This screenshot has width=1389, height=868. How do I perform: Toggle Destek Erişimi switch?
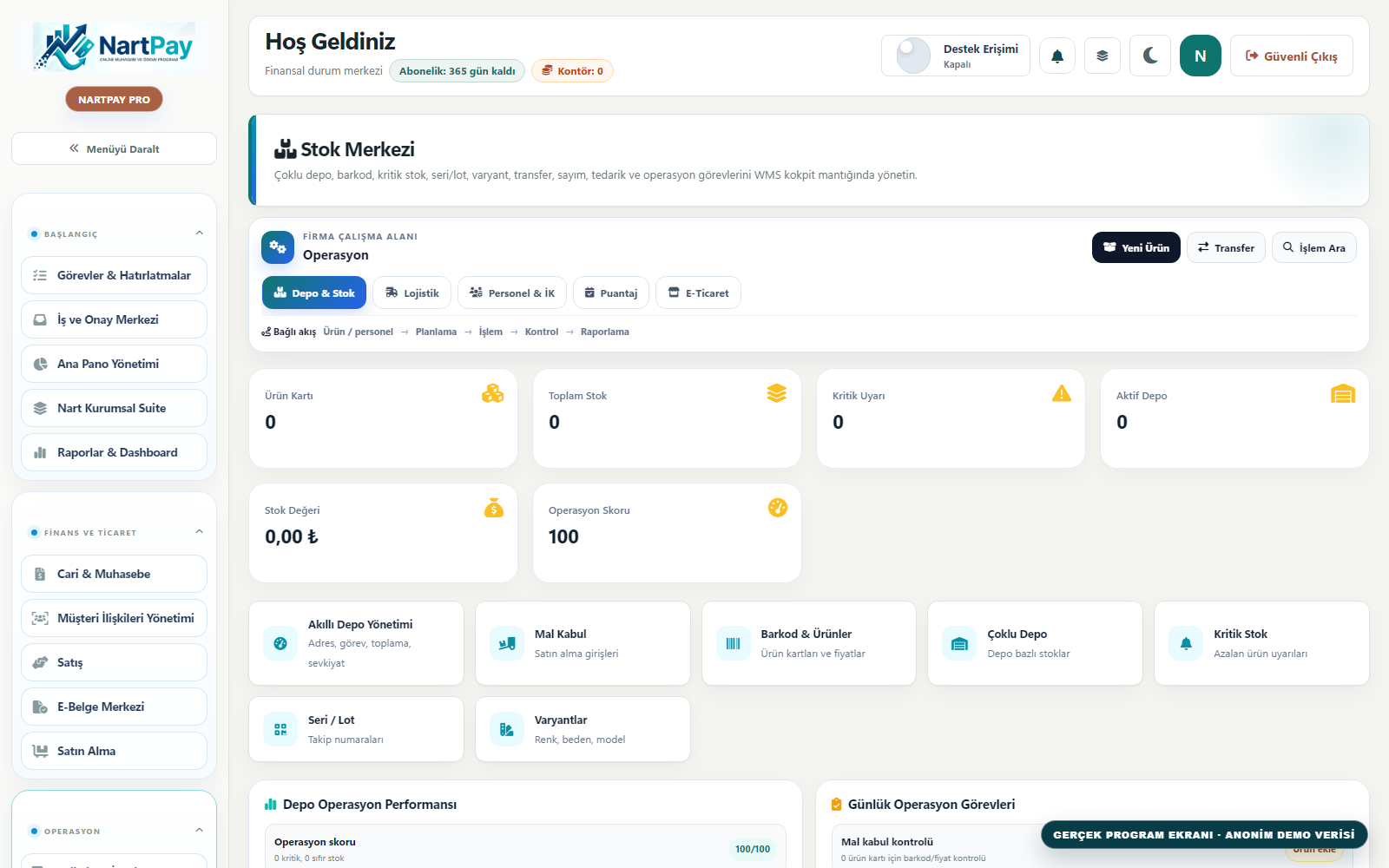(913, 56)
